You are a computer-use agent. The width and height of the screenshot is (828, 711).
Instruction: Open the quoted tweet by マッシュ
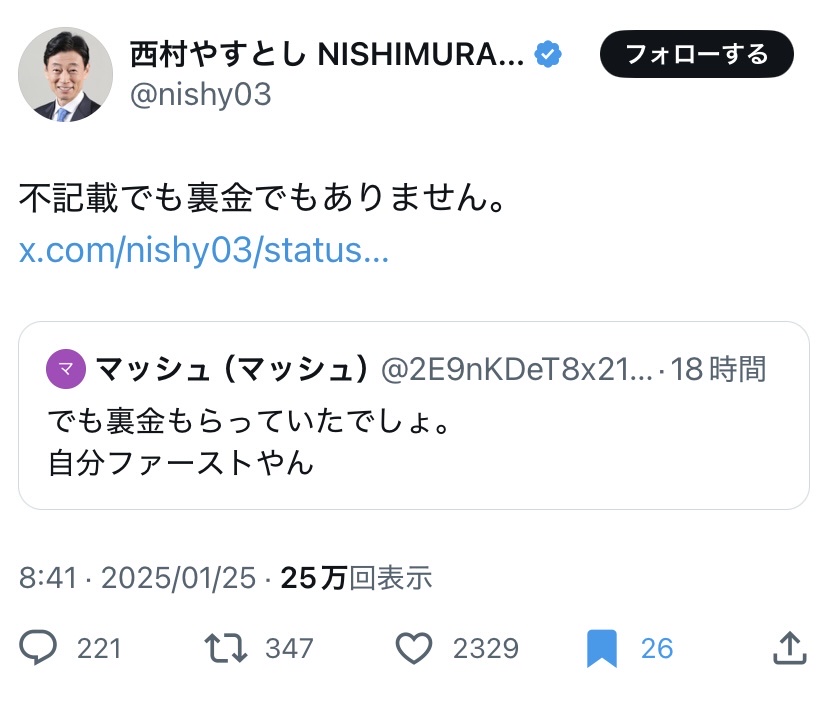[x=414, y=415]
